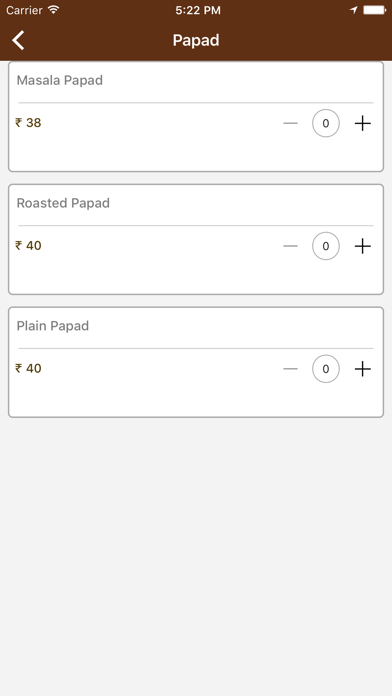Decrease Plain Papad quantity with minus
Viewport: 392px width, 696px height.
[290, 369]
